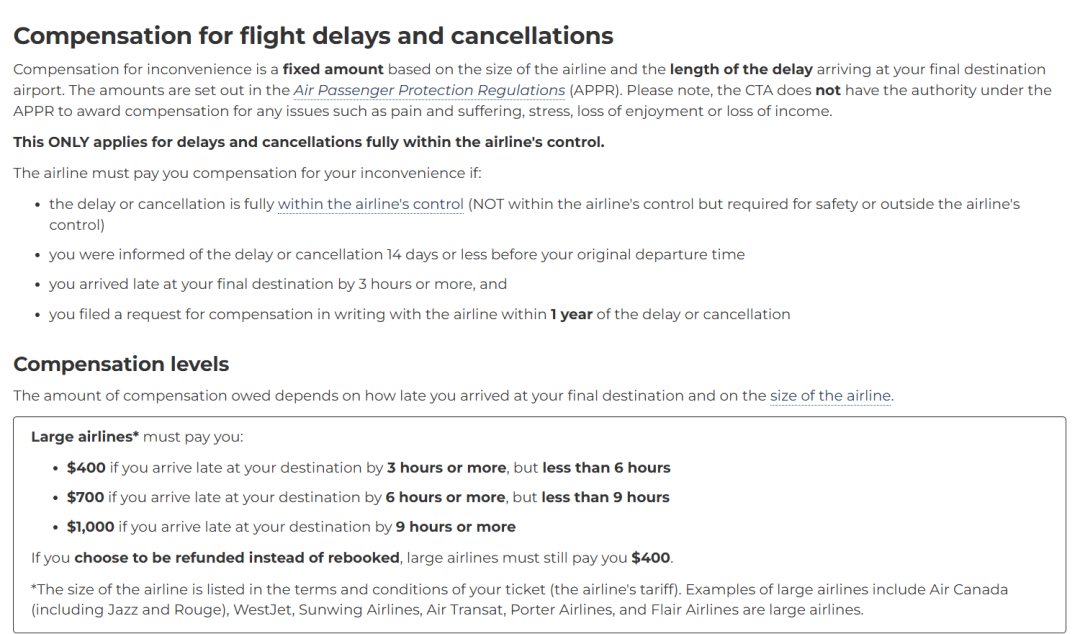Click the "3 hours or more, and" bullet
The height and width of the screenshot is (634, 1080).
pyautogui.click(x=278, y=284)
